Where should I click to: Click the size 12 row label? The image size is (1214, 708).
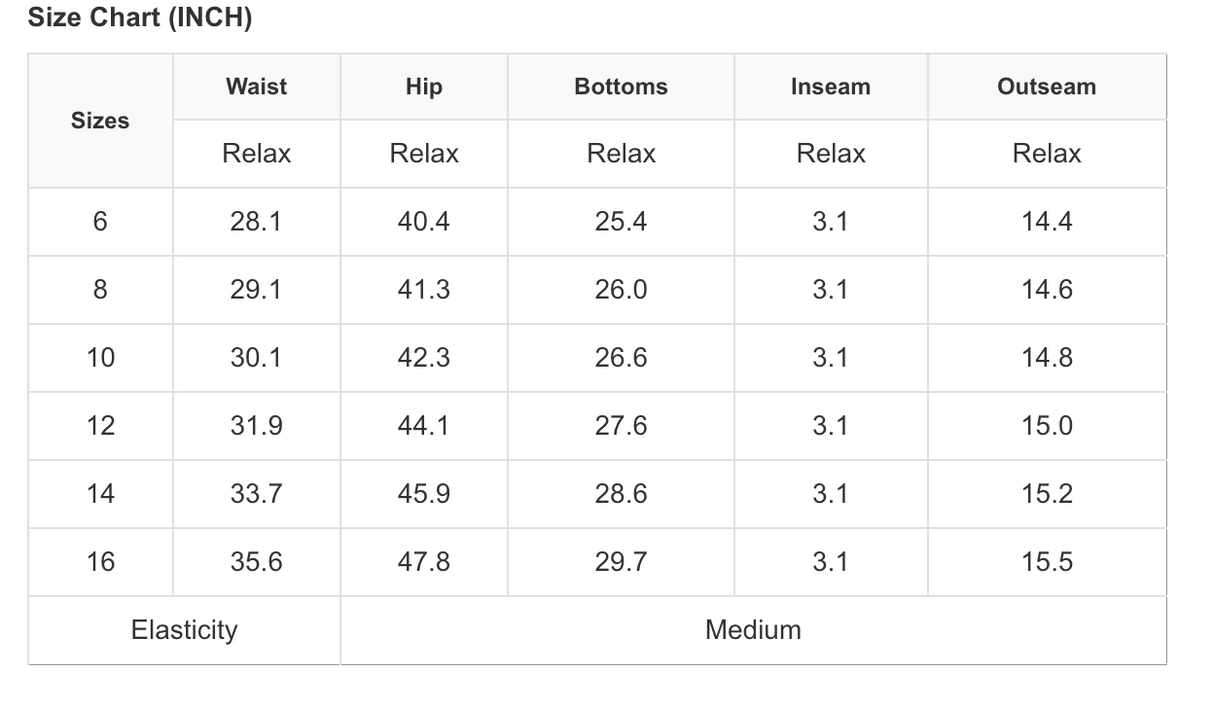(100, 426)
